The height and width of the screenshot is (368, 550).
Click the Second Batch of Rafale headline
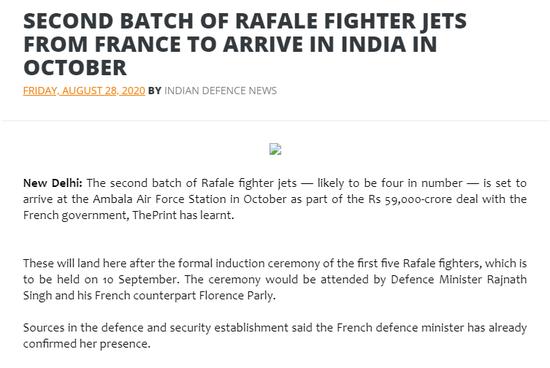245,44
